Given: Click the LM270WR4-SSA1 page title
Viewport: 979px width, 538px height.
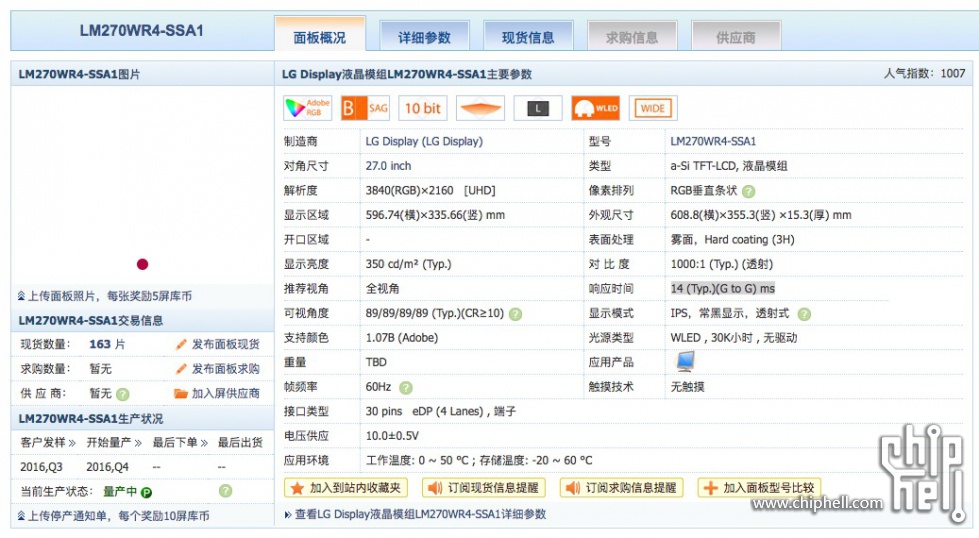Looking at the screenshot, I should click(x=142, y=31).
